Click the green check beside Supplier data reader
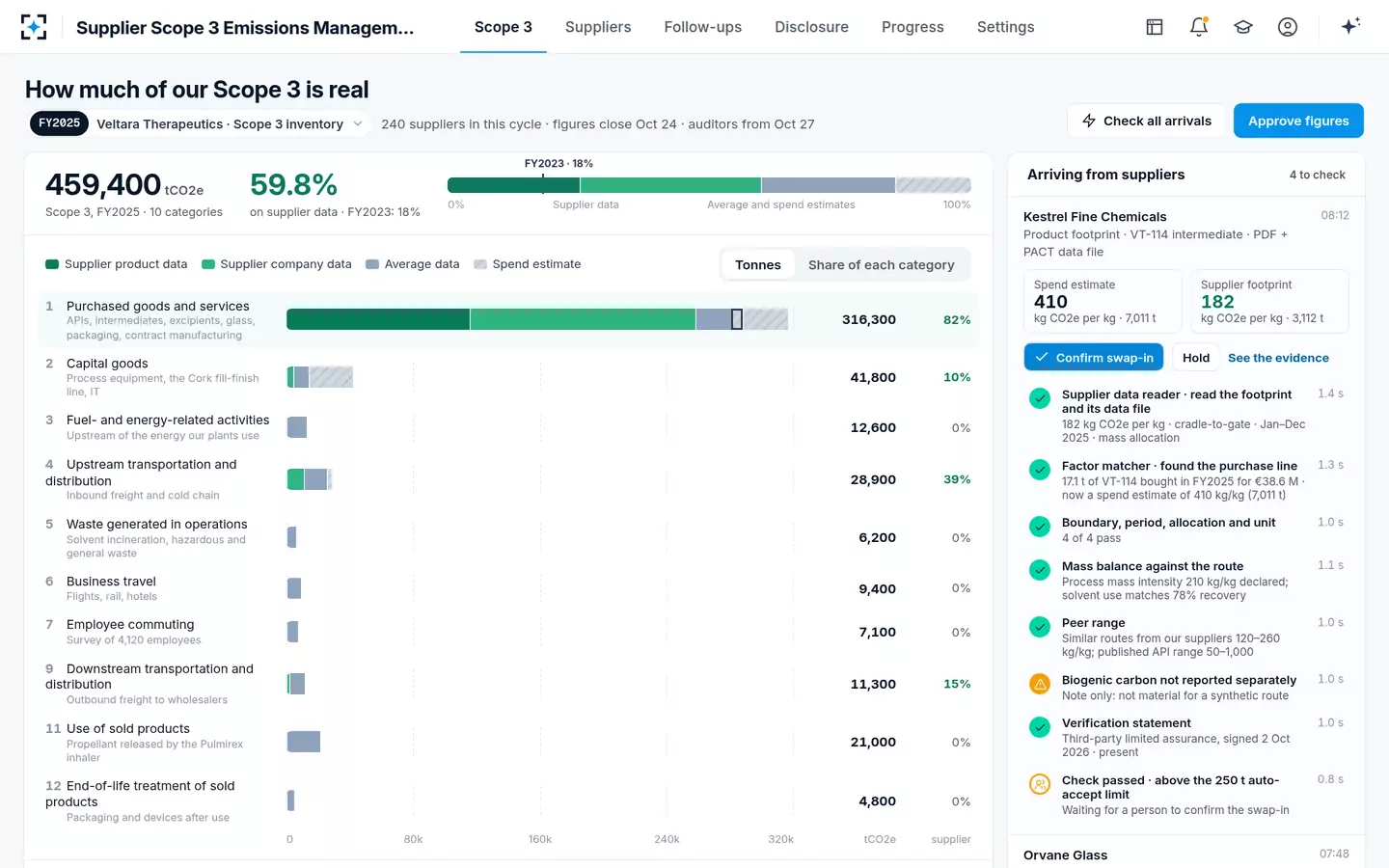The height and width of the screenshot is (868, 1389). [x=1040, y=398]
